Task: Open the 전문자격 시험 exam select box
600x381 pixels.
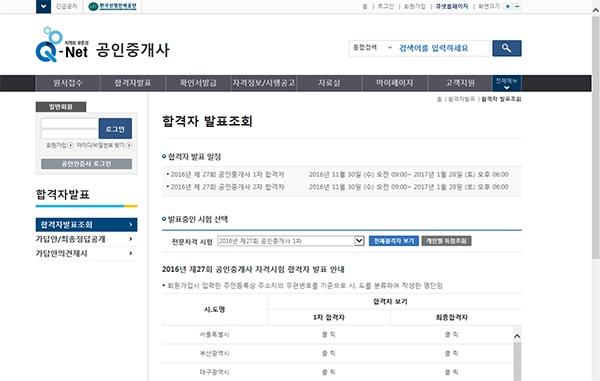Action: coord(291,241)
